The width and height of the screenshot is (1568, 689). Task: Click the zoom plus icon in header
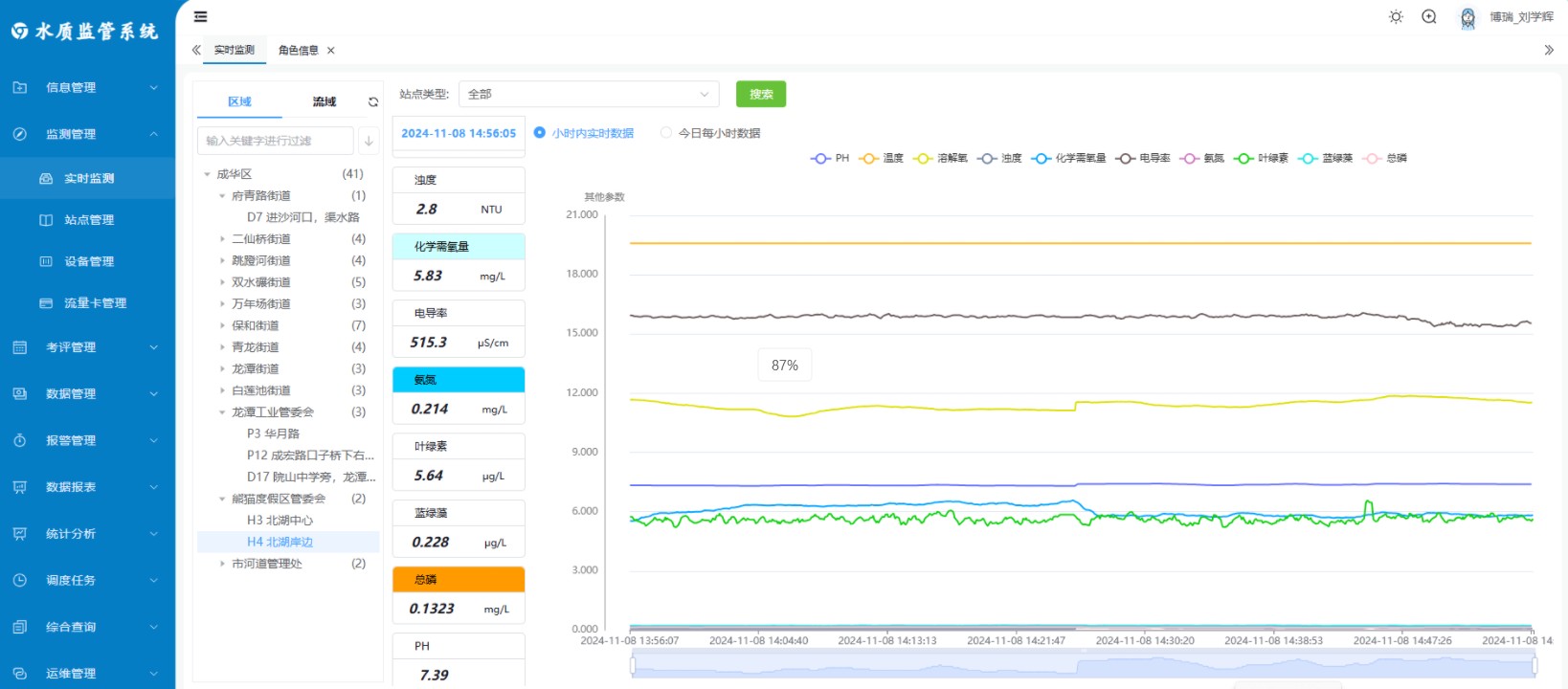pos(1429,16)
